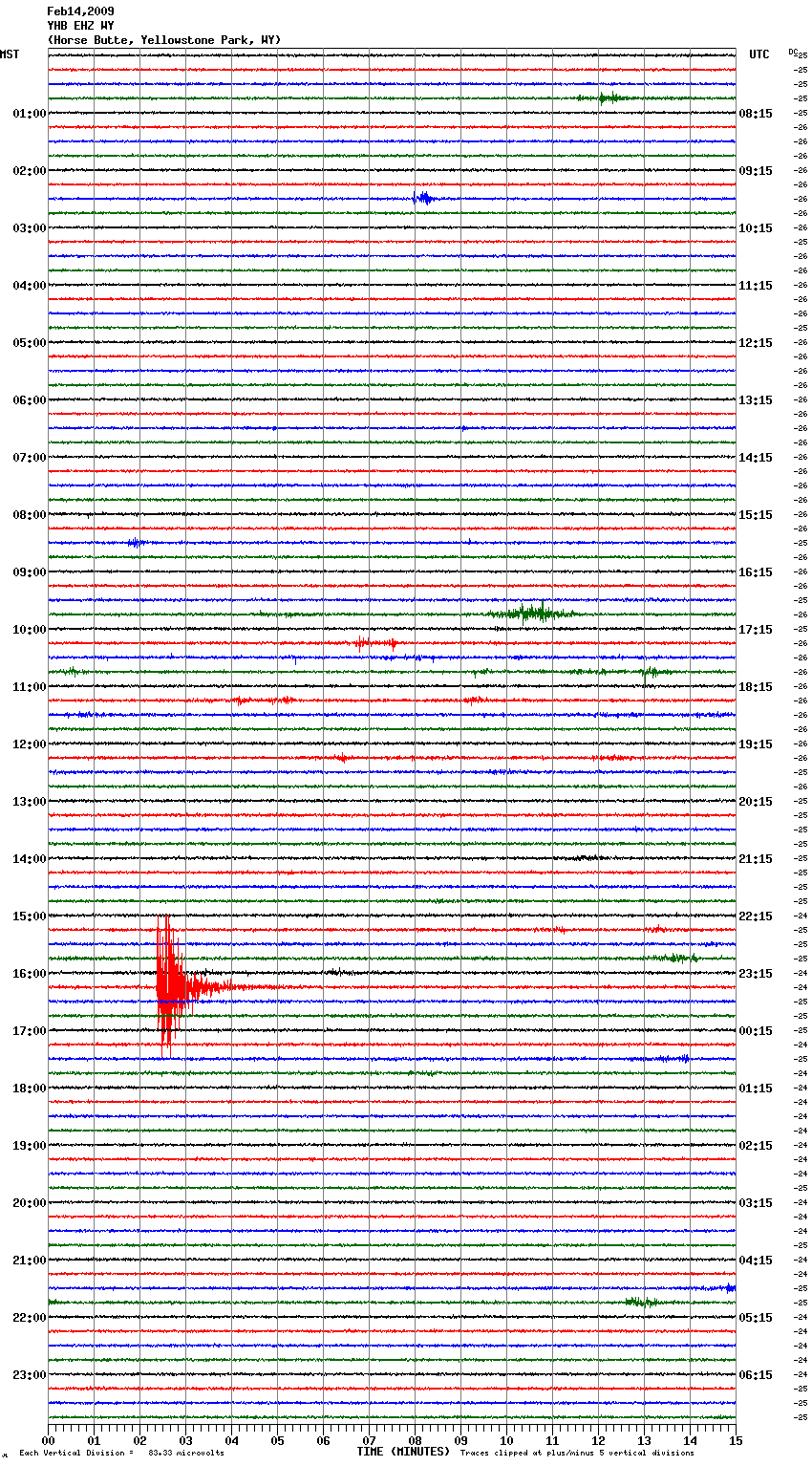Click the 04 minute axis tick label
This screenshot has width=812, height=1466.
(x=231, y=1440)
